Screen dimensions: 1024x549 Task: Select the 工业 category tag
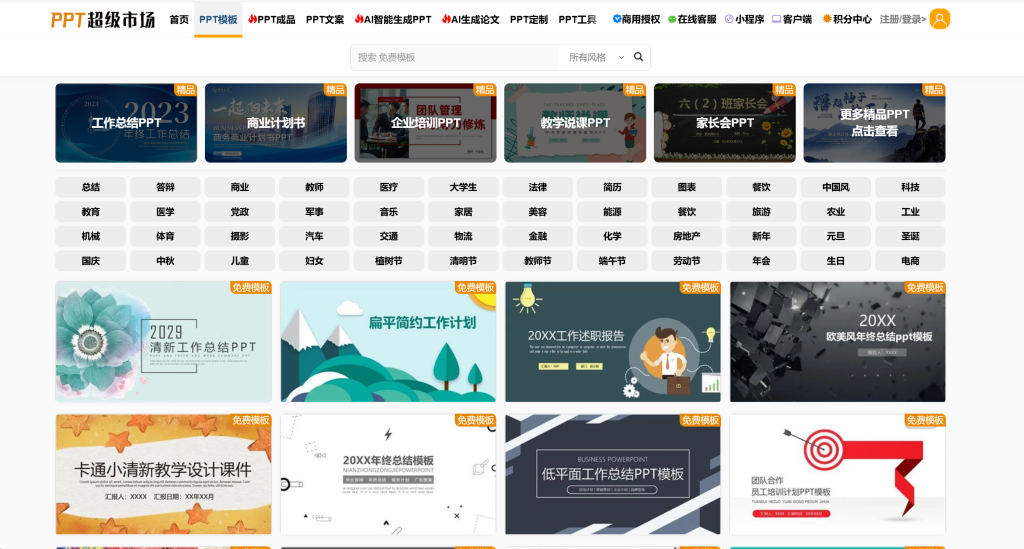point(910,212)
